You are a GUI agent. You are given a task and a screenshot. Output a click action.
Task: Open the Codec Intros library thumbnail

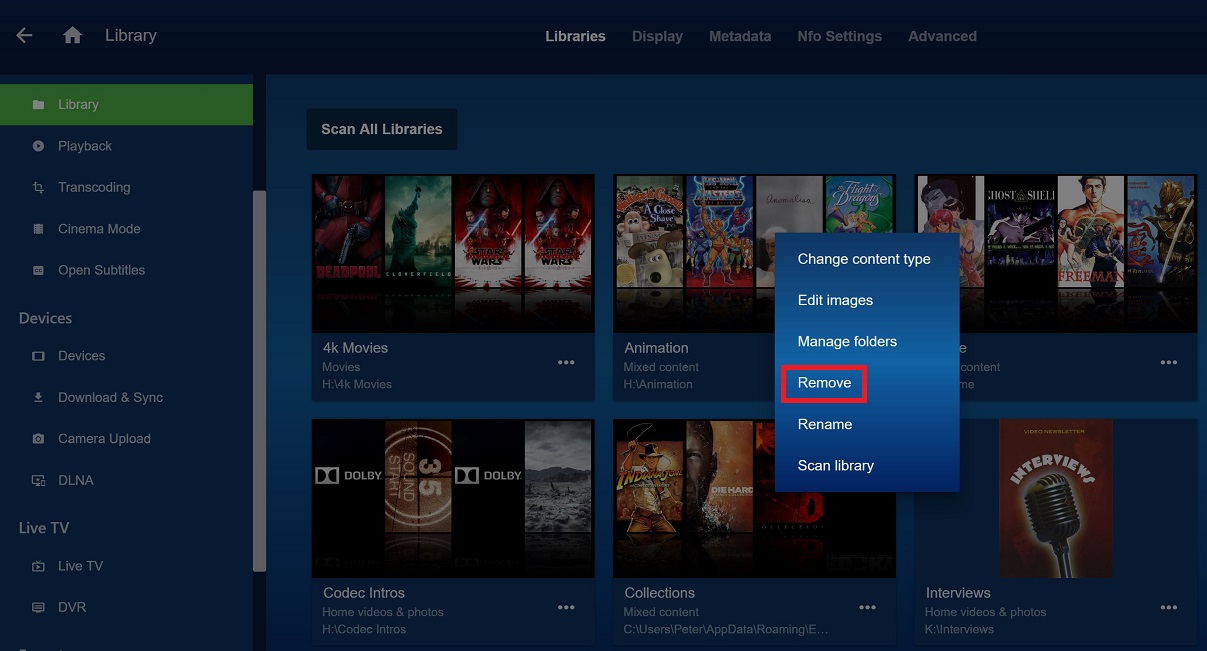[452, 497]
